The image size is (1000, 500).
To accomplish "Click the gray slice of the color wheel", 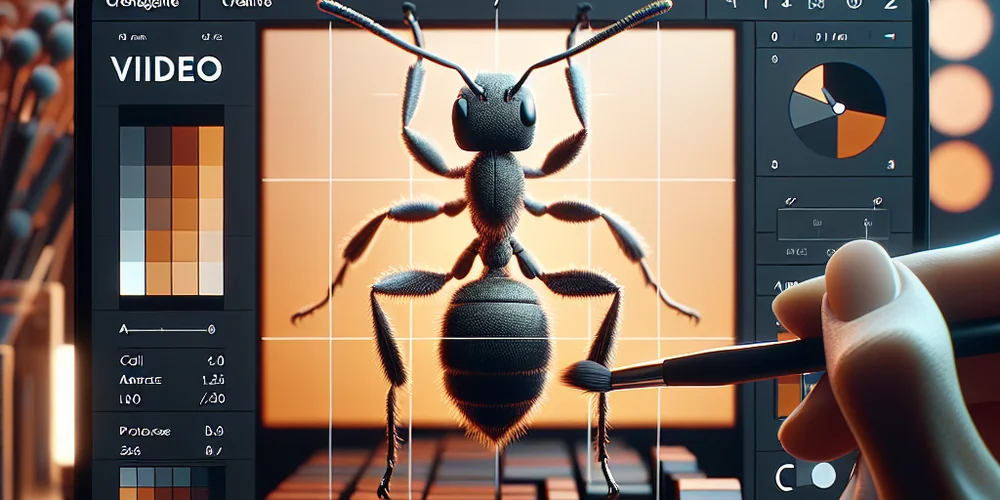I will pos(809,112).
